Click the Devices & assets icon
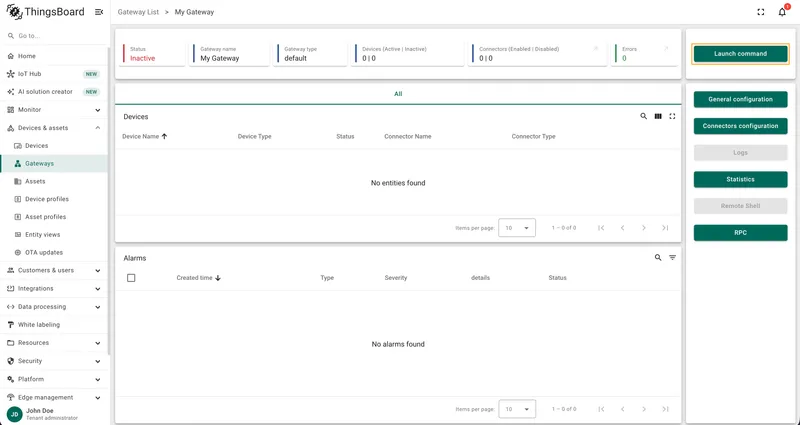Screen dimensions: 800x425 (10, 128)
